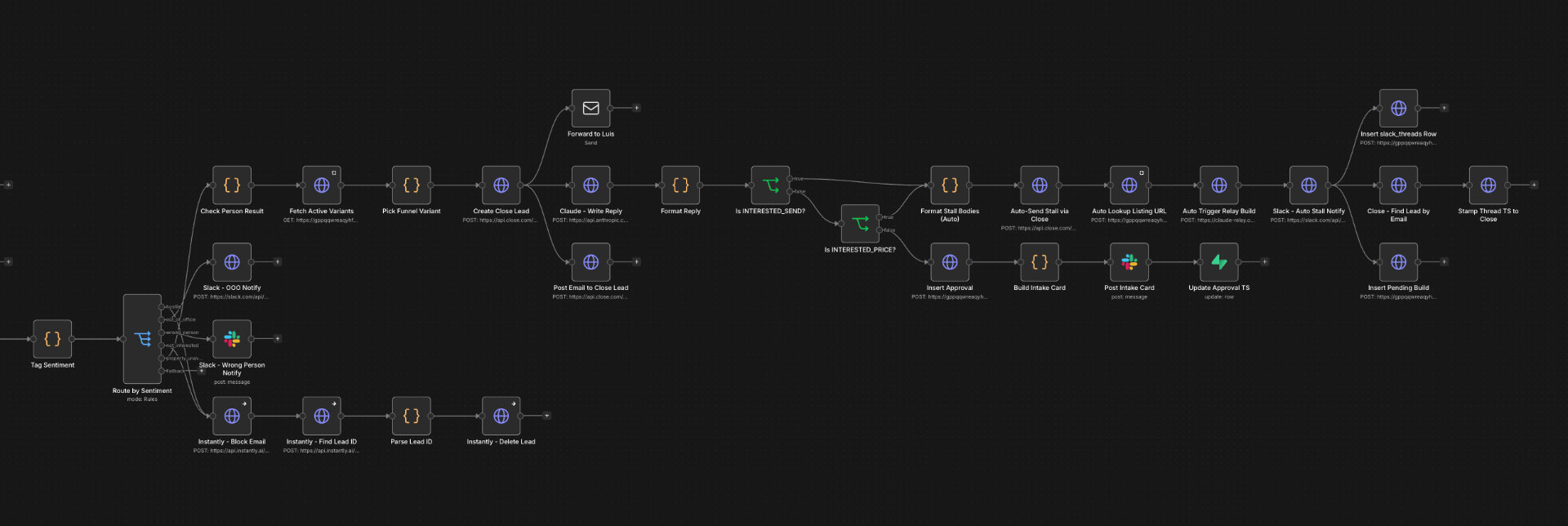
Task: Select the Stamp Thread TS to Close node
Action: tap(1488, 185)
